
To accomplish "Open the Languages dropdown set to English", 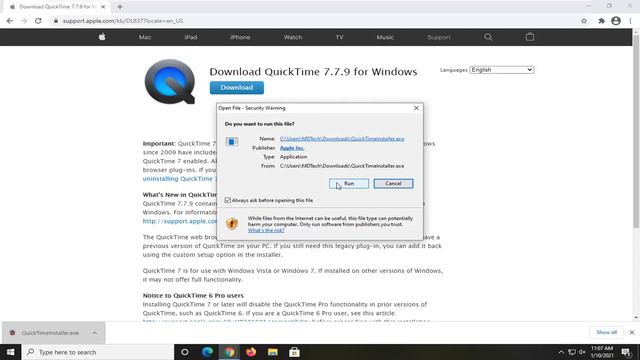I will tap(502, 70).
